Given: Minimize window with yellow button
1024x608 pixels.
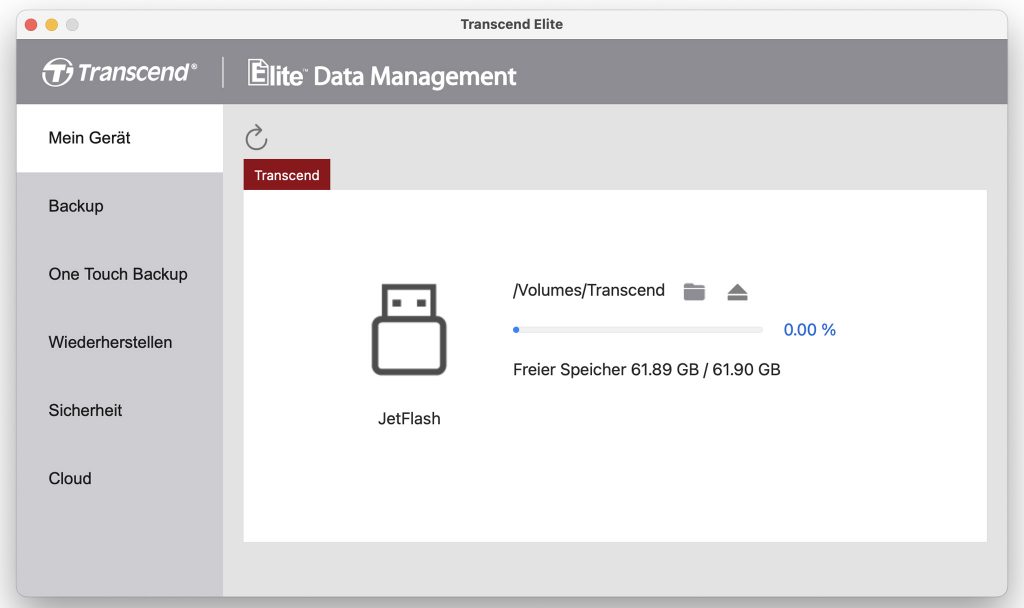Looking at the screenshot, I should click(52, 25).
